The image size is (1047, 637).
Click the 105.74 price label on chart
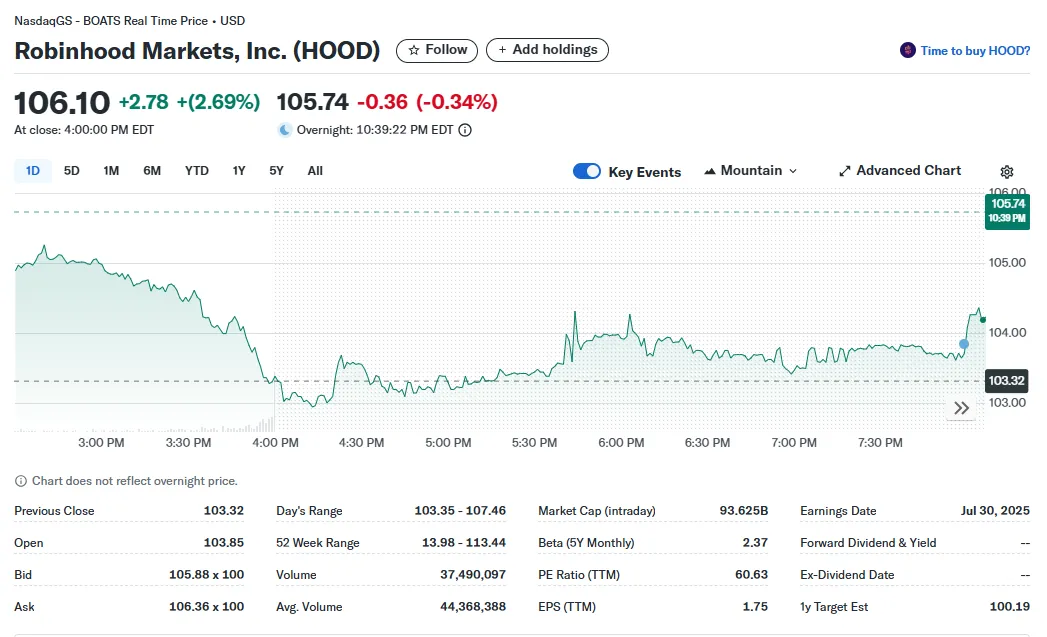point(1007,210)
